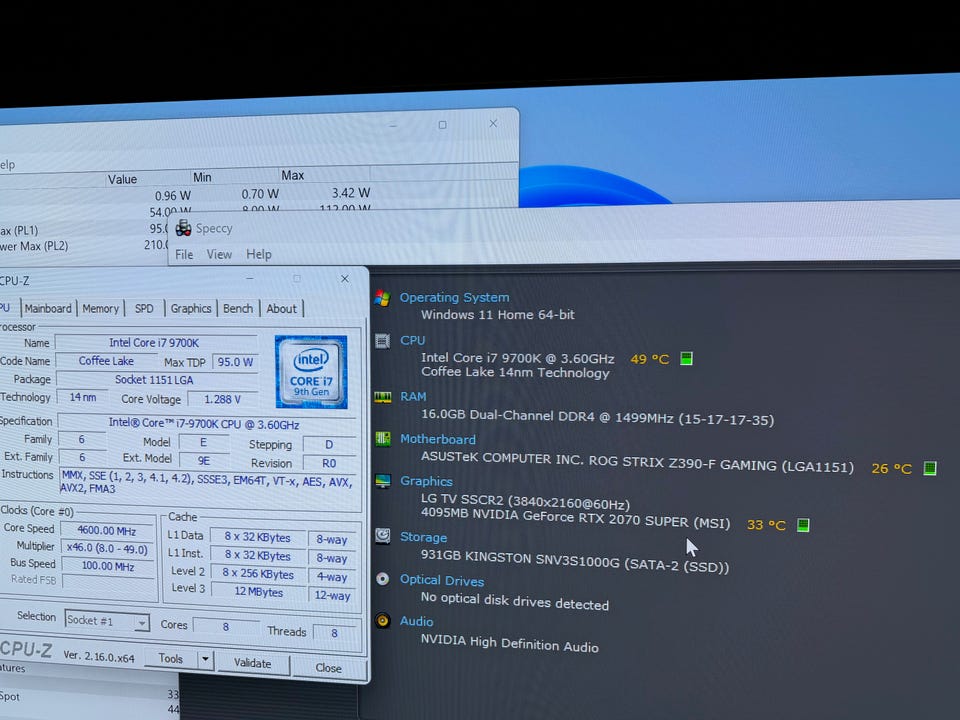Click the Windows 11 Home 64-bit text
Screen dimensions: 960x720
(498, 315)
